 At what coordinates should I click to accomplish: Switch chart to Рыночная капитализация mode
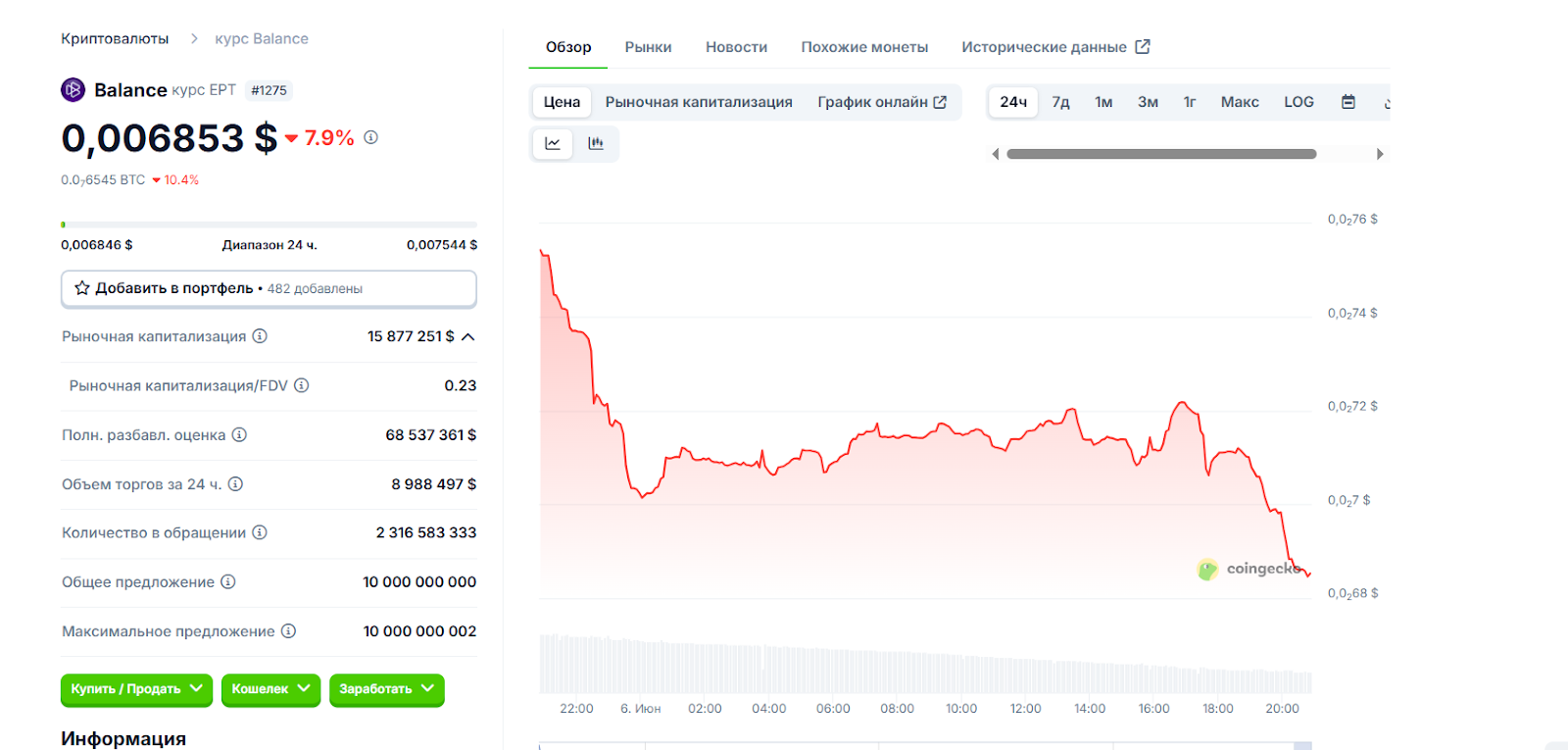[699, 102]
